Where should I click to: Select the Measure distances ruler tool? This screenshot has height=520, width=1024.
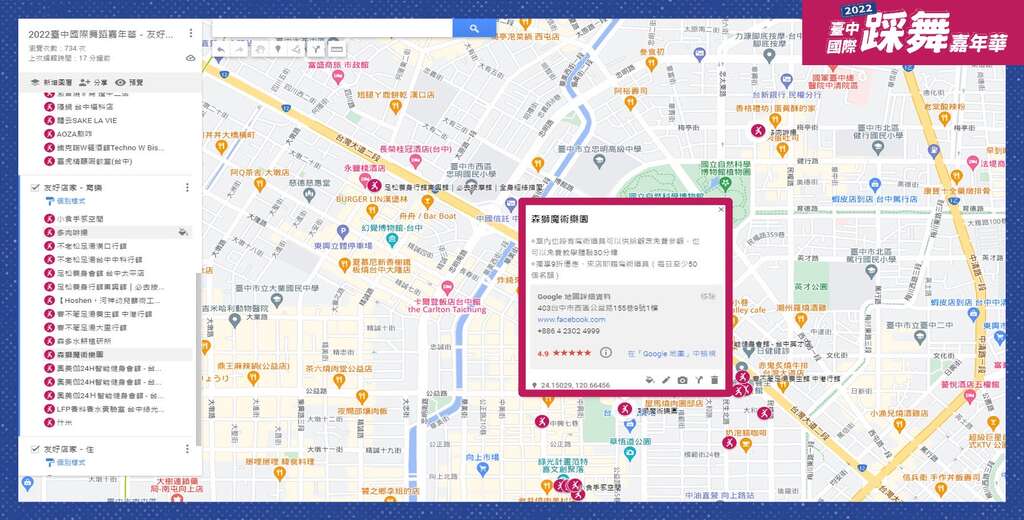(x=336, y=49)
